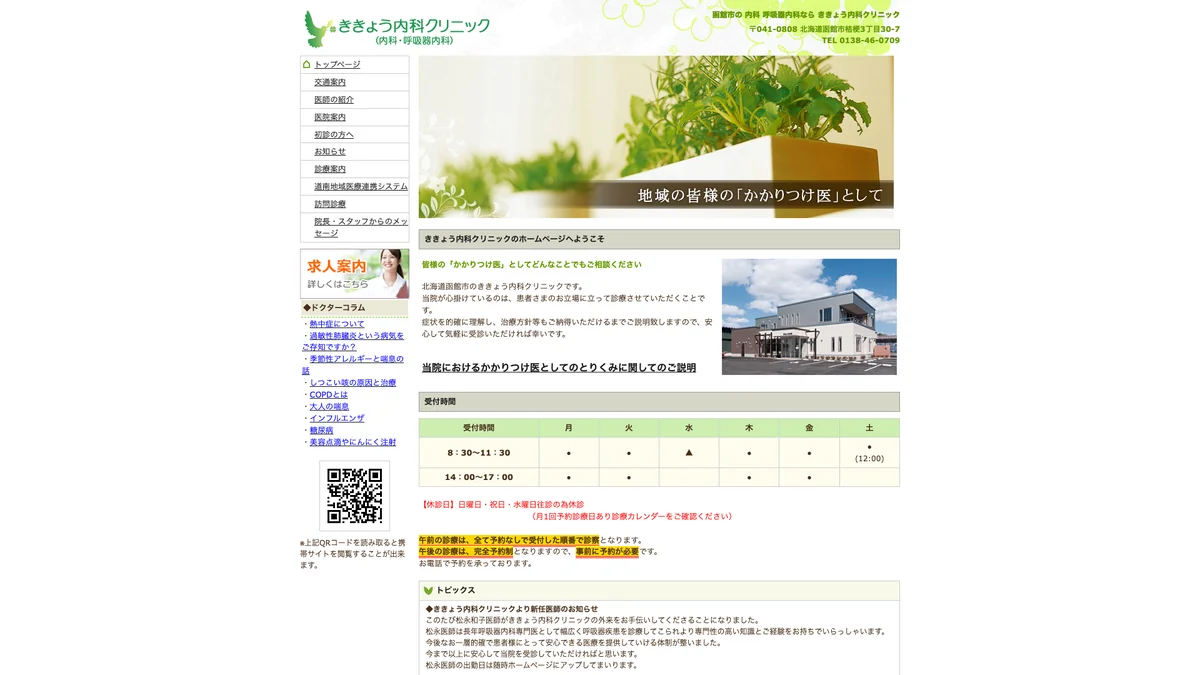Select お知らせ in the sidebar menu

330,152
